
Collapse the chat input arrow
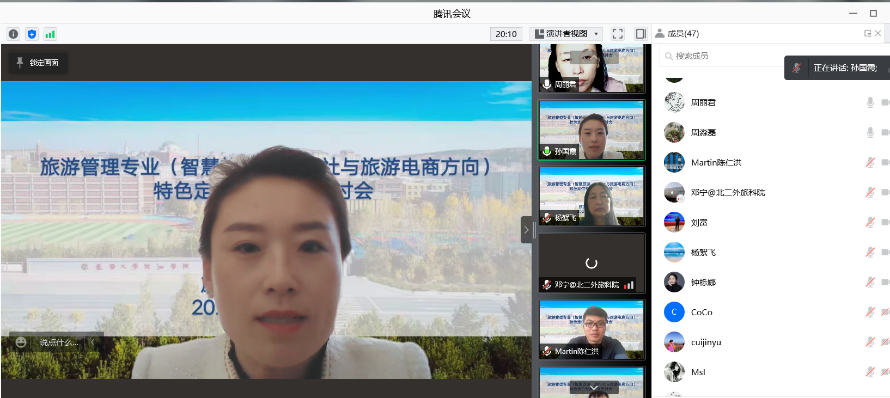(x=93, y=342)
